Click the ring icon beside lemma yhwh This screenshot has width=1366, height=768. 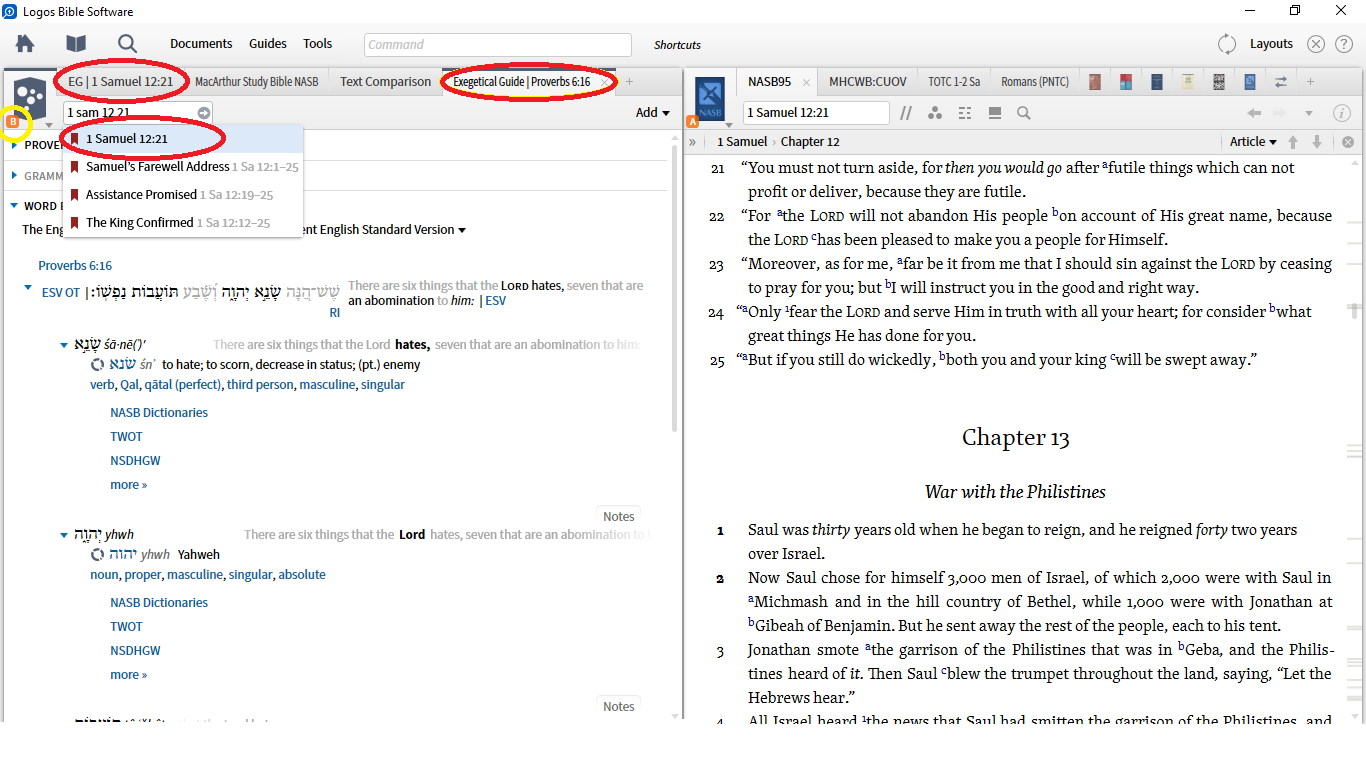97,555
